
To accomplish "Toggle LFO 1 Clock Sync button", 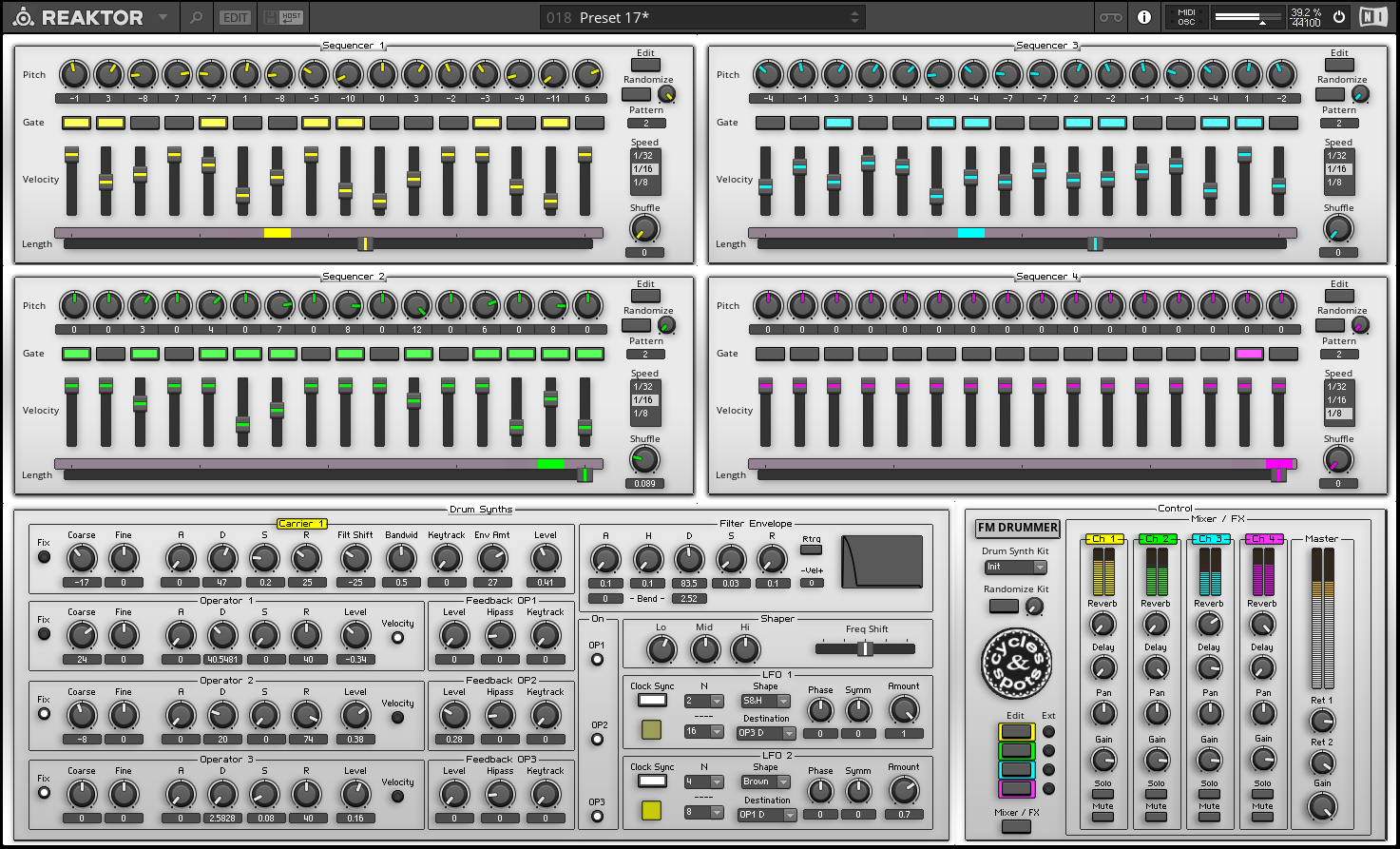I will tap(652, 701).
